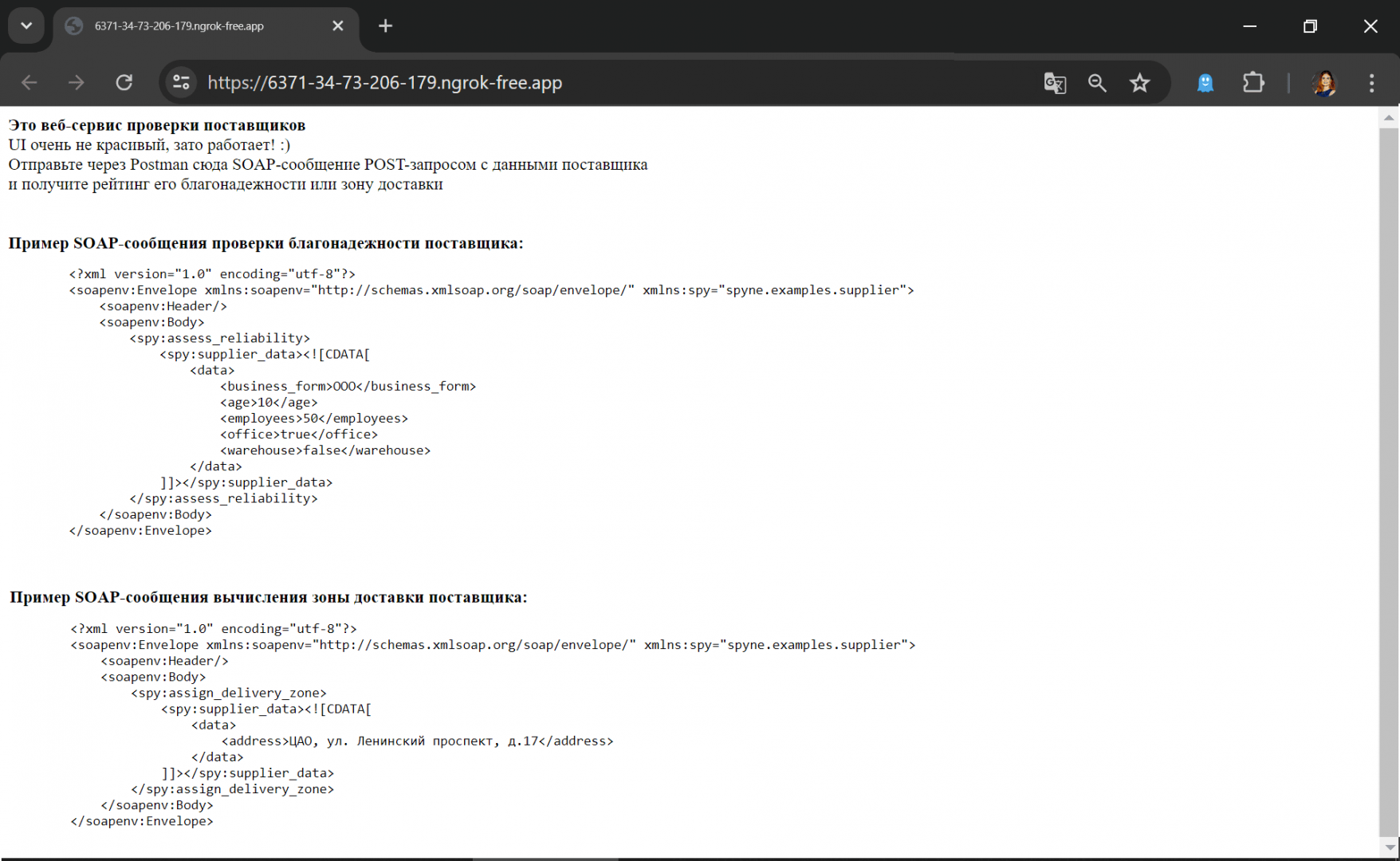Open Google Translate page icon
The height and width of the screenshot is (861, 1400).
pyautogui.click(x=1055, y=83)
